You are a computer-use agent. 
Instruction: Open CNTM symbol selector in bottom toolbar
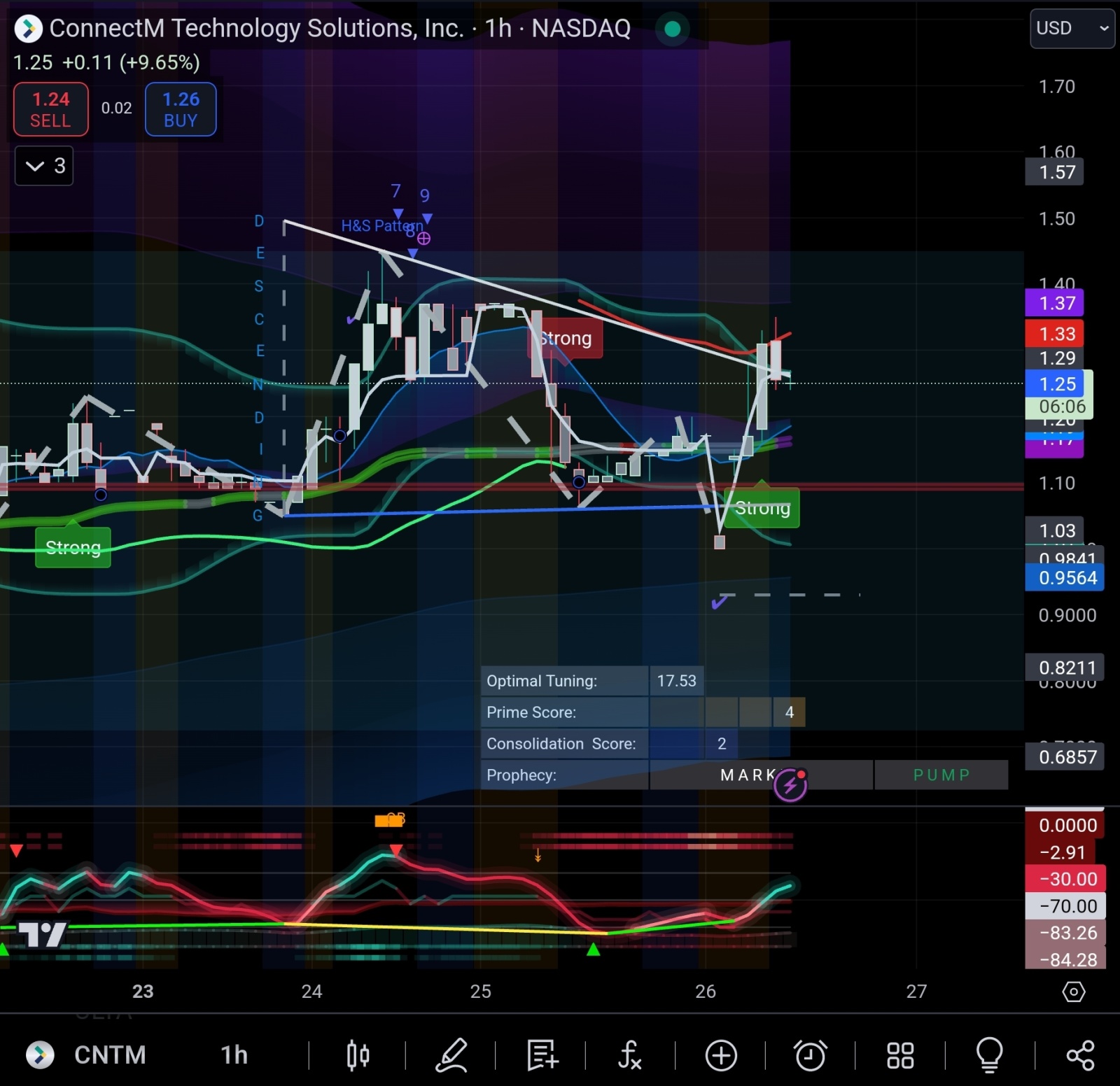pos(110,1055)
